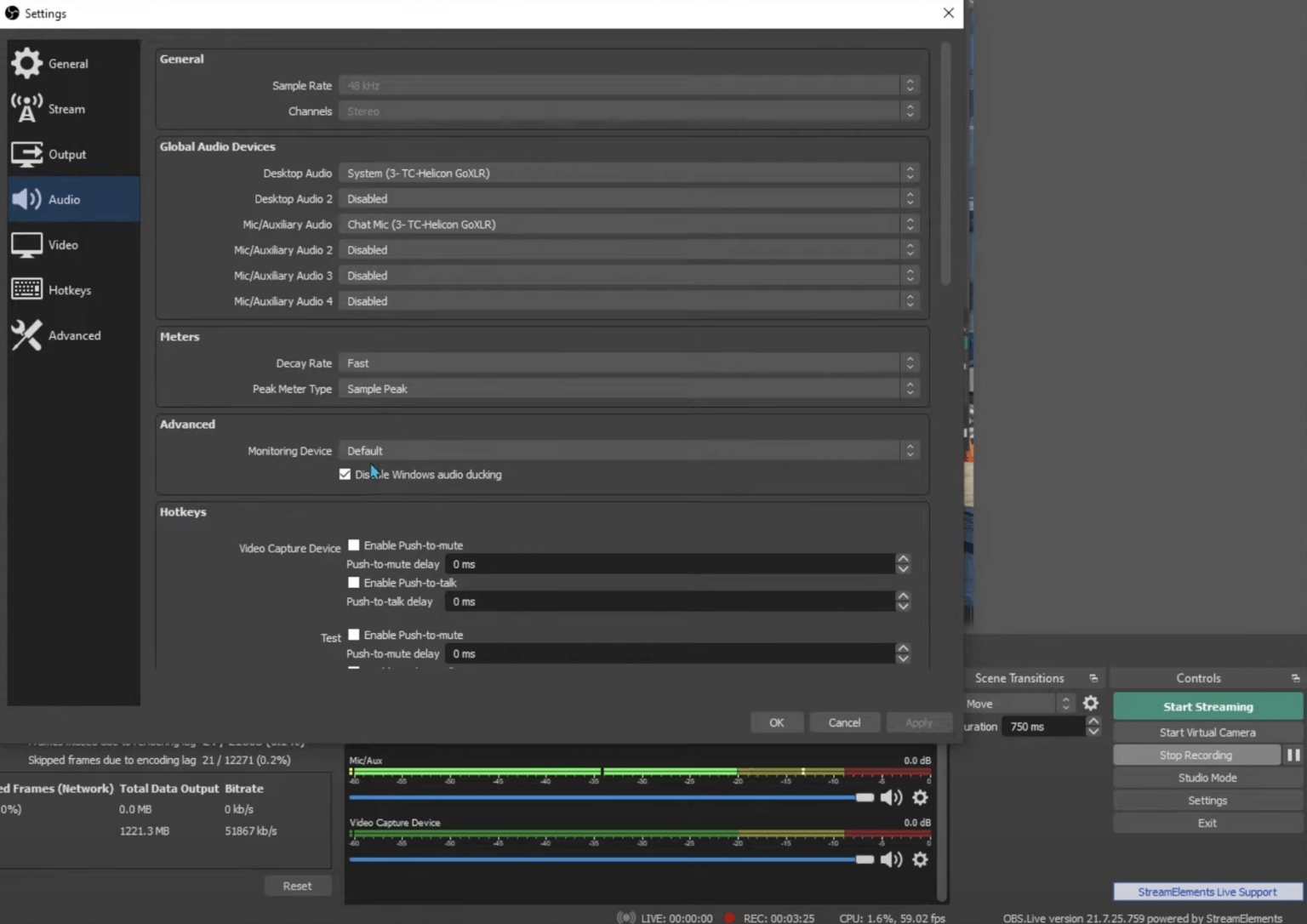
Task: Uncheck Disable Windows audio ducking
Action: click(x=345, y=474)
